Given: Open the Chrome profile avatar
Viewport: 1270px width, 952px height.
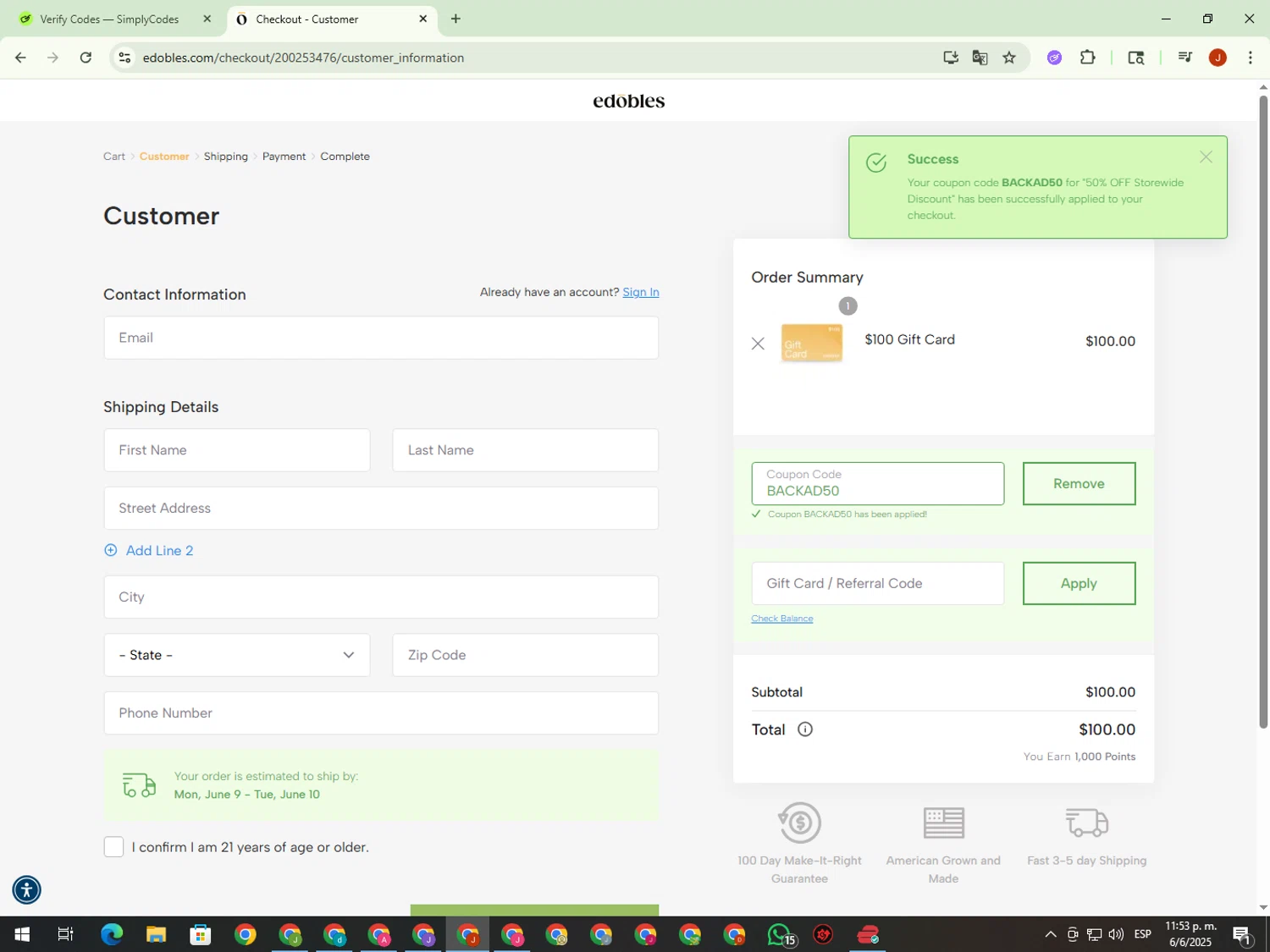Looking at the screenshot, I should 1218,58.
